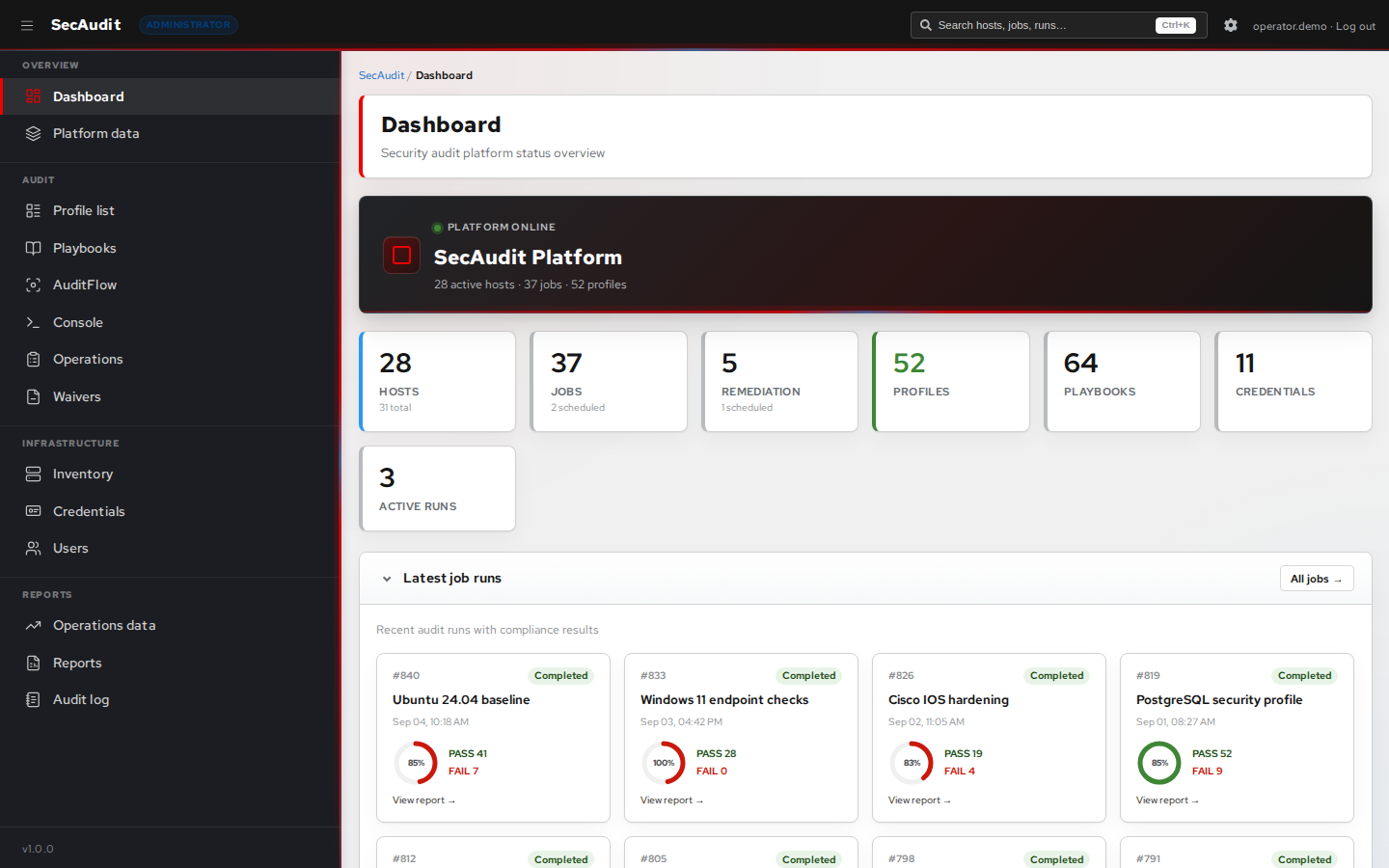Click the search hosts, jobs, runs field

coord(1058,25)
